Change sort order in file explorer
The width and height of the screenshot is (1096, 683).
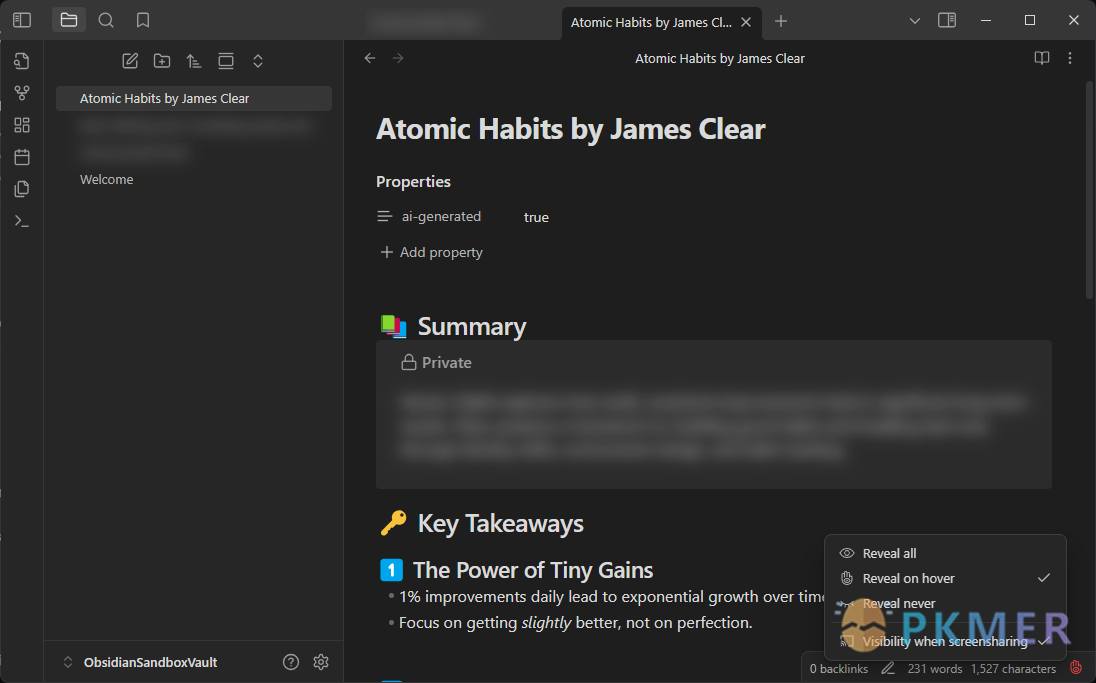(194, 61)
